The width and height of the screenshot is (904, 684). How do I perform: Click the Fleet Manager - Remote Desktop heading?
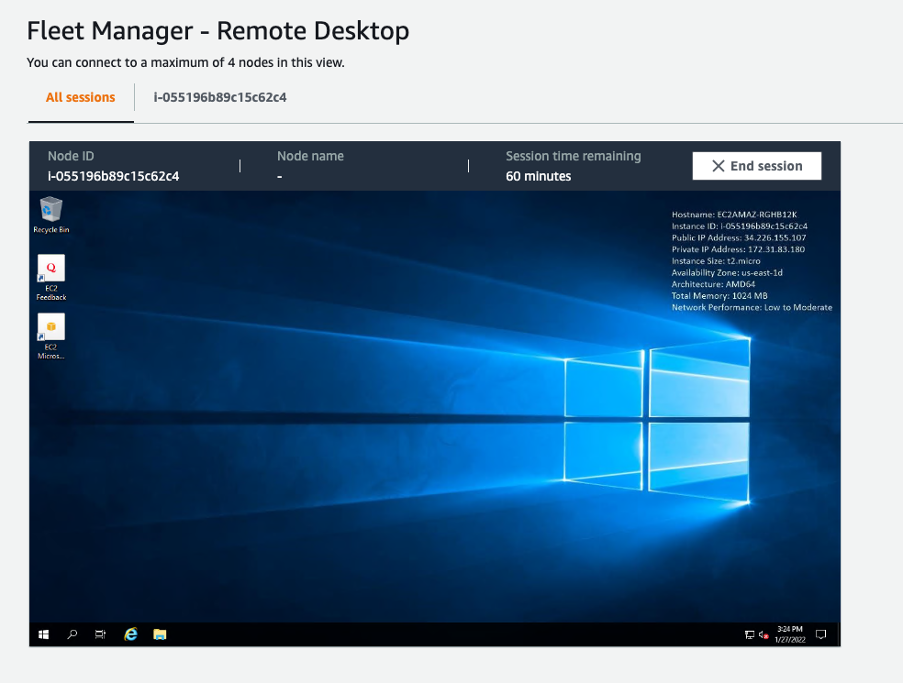coord(218,31)
